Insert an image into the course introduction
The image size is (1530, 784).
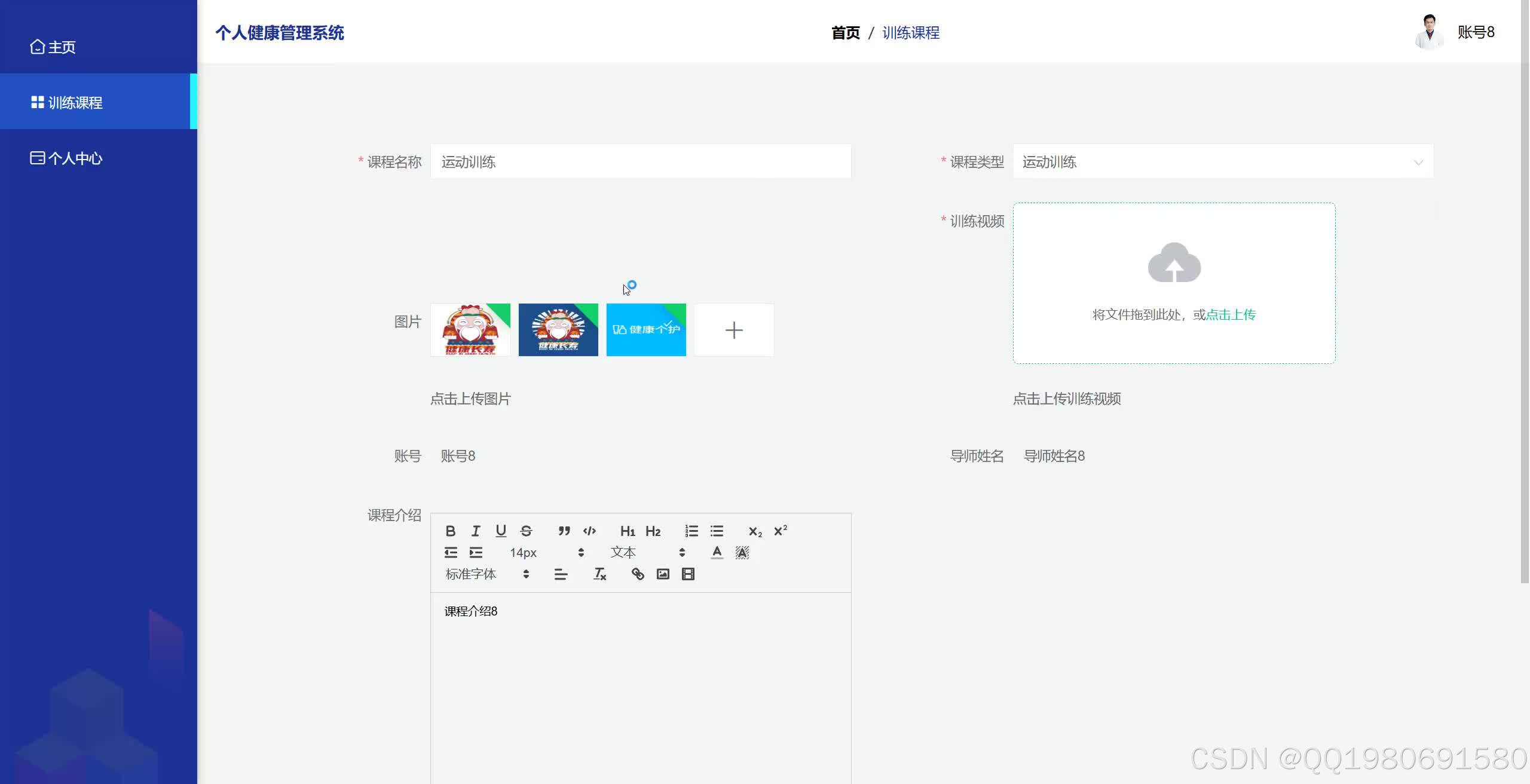(663, 574)
